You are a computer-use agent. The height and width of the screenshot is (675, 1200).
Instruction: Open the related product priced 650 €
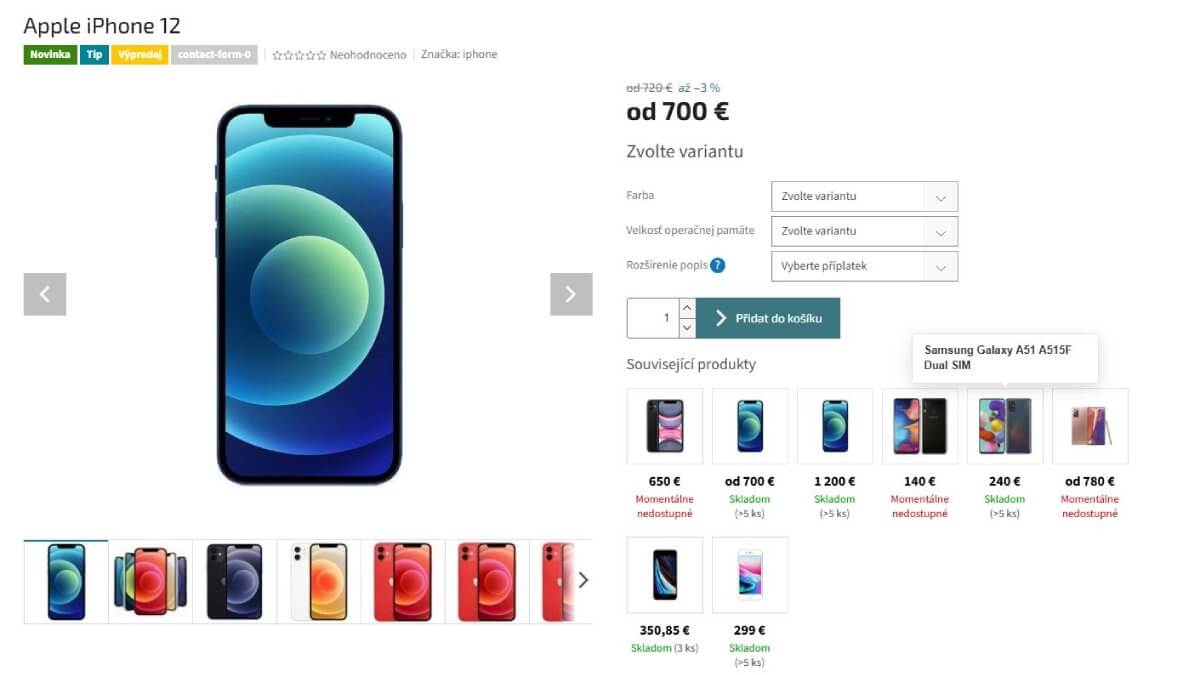(665, 426)
